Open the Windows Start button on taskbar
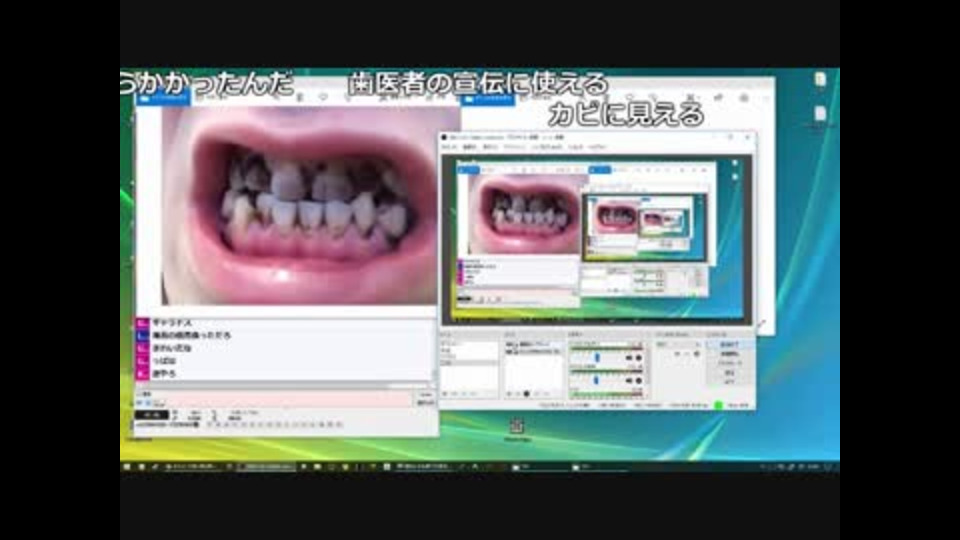960x540 pixels. tap(127, 467)
